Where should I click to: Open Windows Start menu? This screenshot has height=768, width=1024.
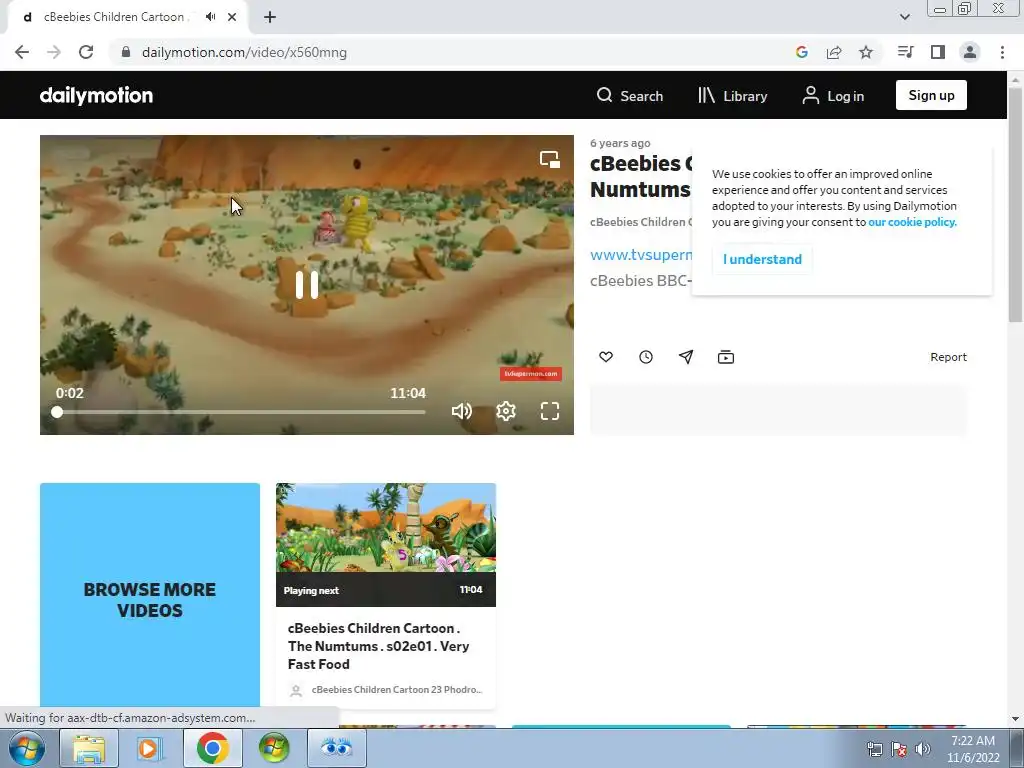[x=26, y=748]
